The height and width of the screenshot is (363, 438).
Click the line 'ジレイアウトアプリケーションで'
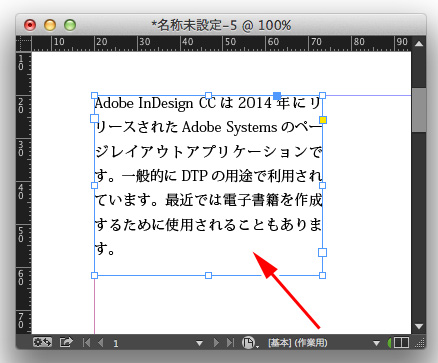(209, 152)
